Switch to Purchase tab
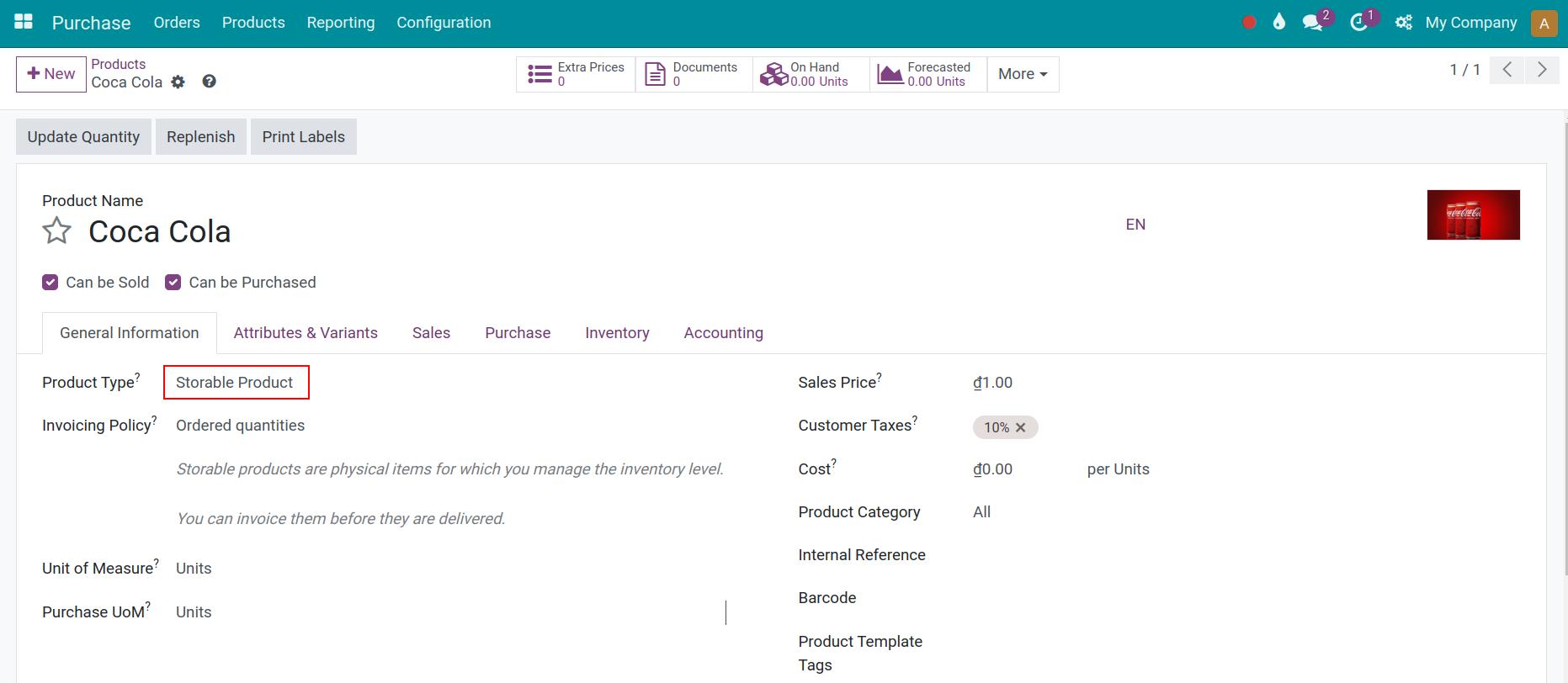The width and height of the screenshot is (1568, 683). click(x=518, y=333)
